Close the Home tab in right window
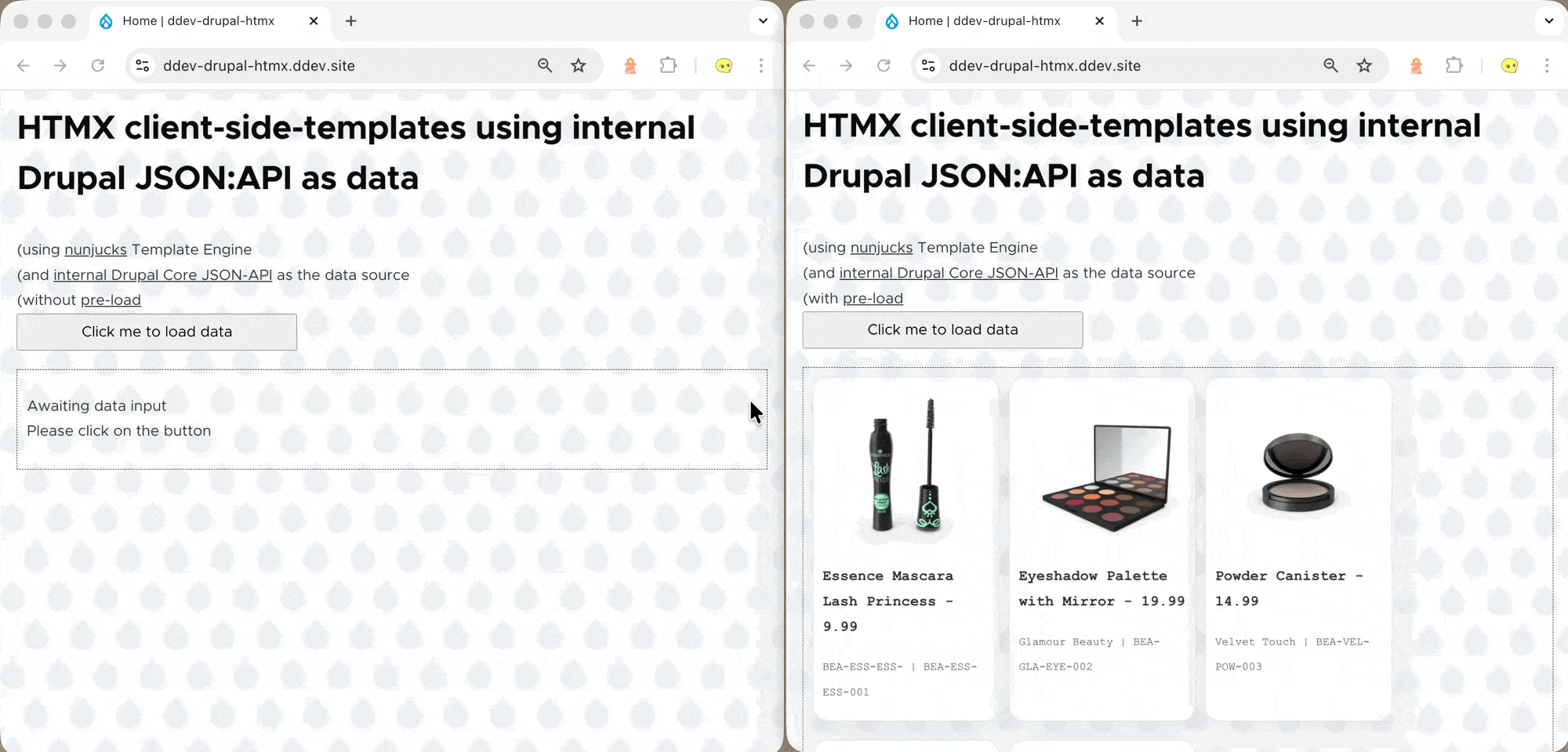This screenshot has width=1568, height=752. [x=1099, y=21]
